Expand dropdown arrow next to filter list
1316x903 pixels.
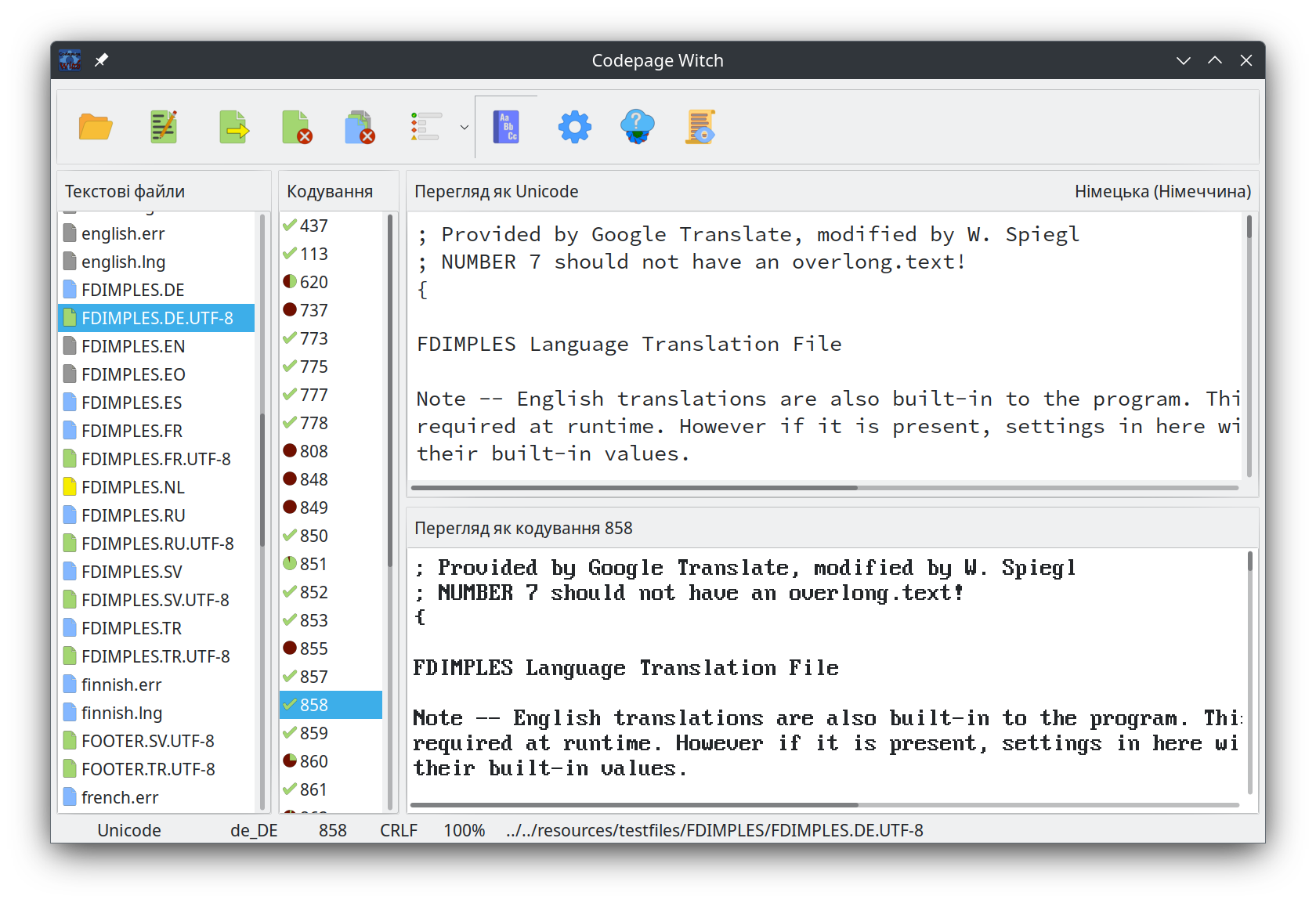(464, 127)
